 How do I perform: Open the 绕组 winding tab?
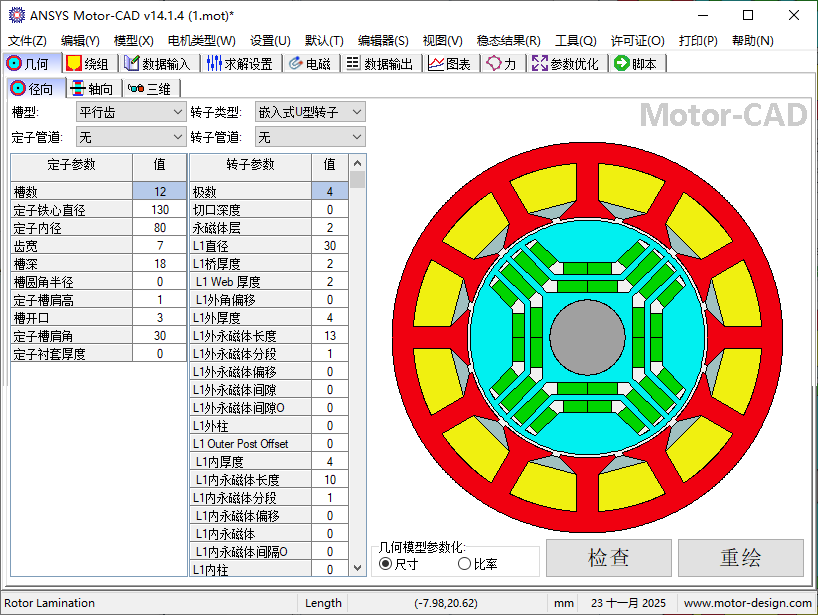tap(88, 64)
